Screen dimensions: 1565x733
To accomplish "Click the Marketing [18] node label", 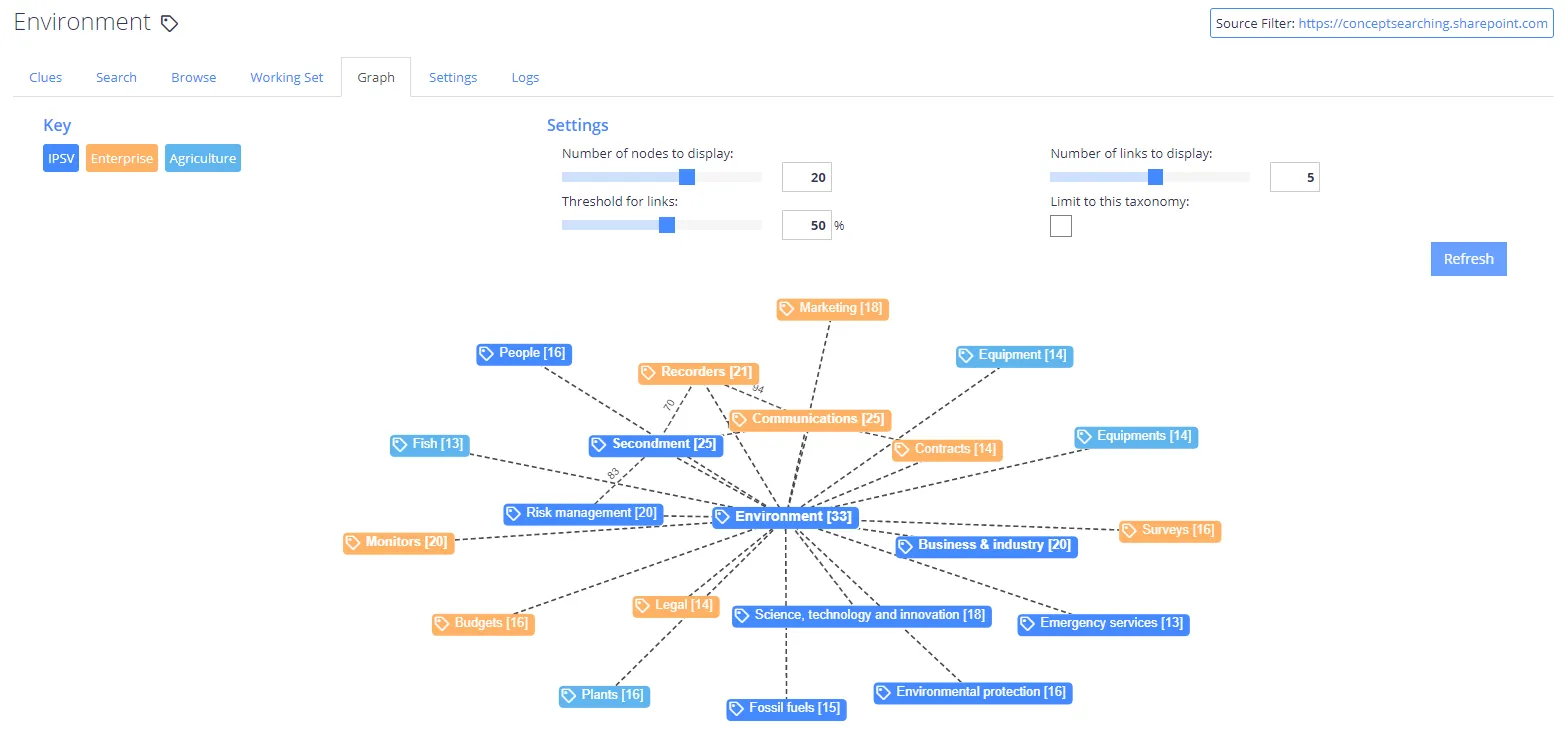I will tap(841, 308).
